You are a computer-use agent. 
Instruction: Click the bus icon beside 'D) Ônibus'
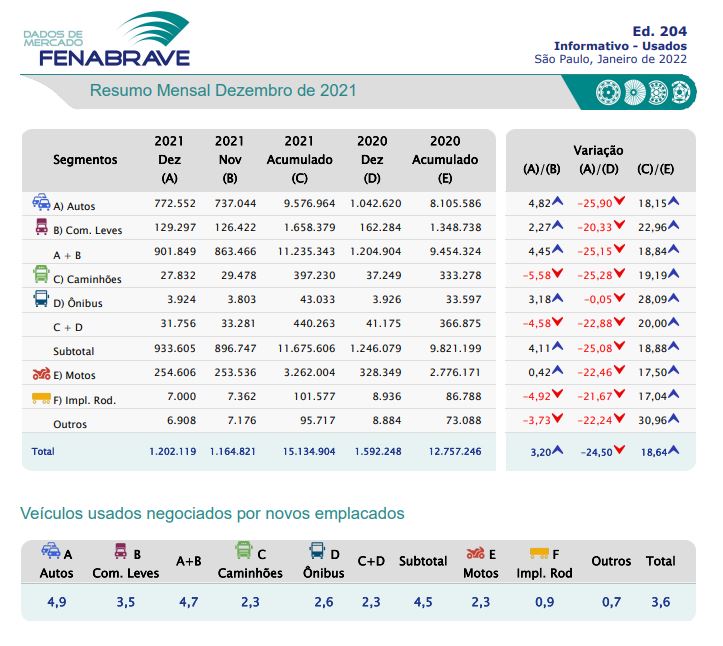click(41, 299)
